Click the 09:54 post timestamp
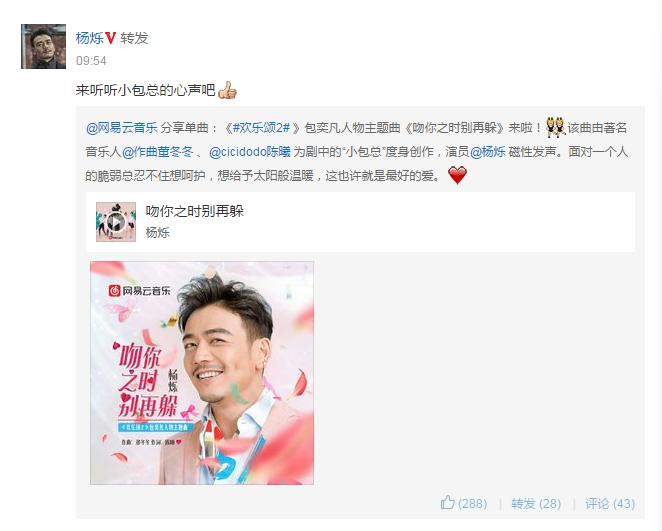Viewport: 662px width, 531px height. point(91,61)
